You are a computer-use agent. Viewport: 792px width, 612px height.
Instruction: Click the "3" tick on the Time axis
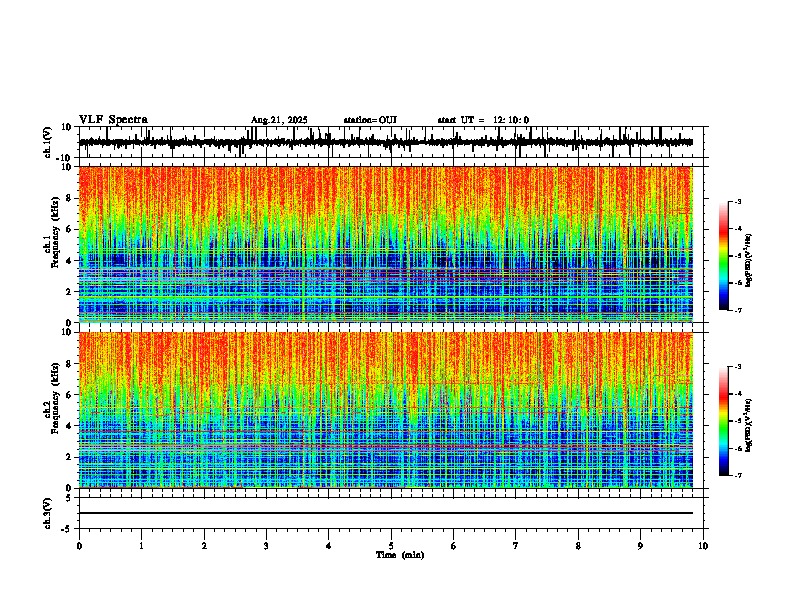point(266,546)
